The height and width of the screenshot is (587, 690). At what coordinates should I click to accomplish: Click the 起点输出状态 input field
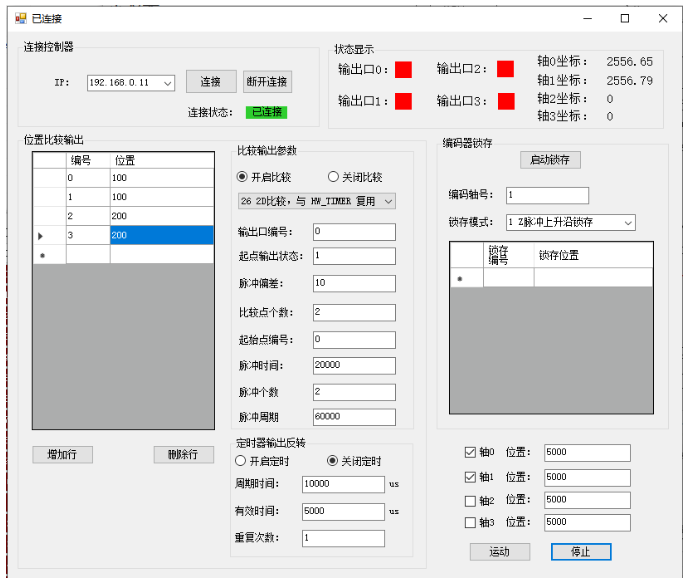pyautogui.click(x=354, y=256)
